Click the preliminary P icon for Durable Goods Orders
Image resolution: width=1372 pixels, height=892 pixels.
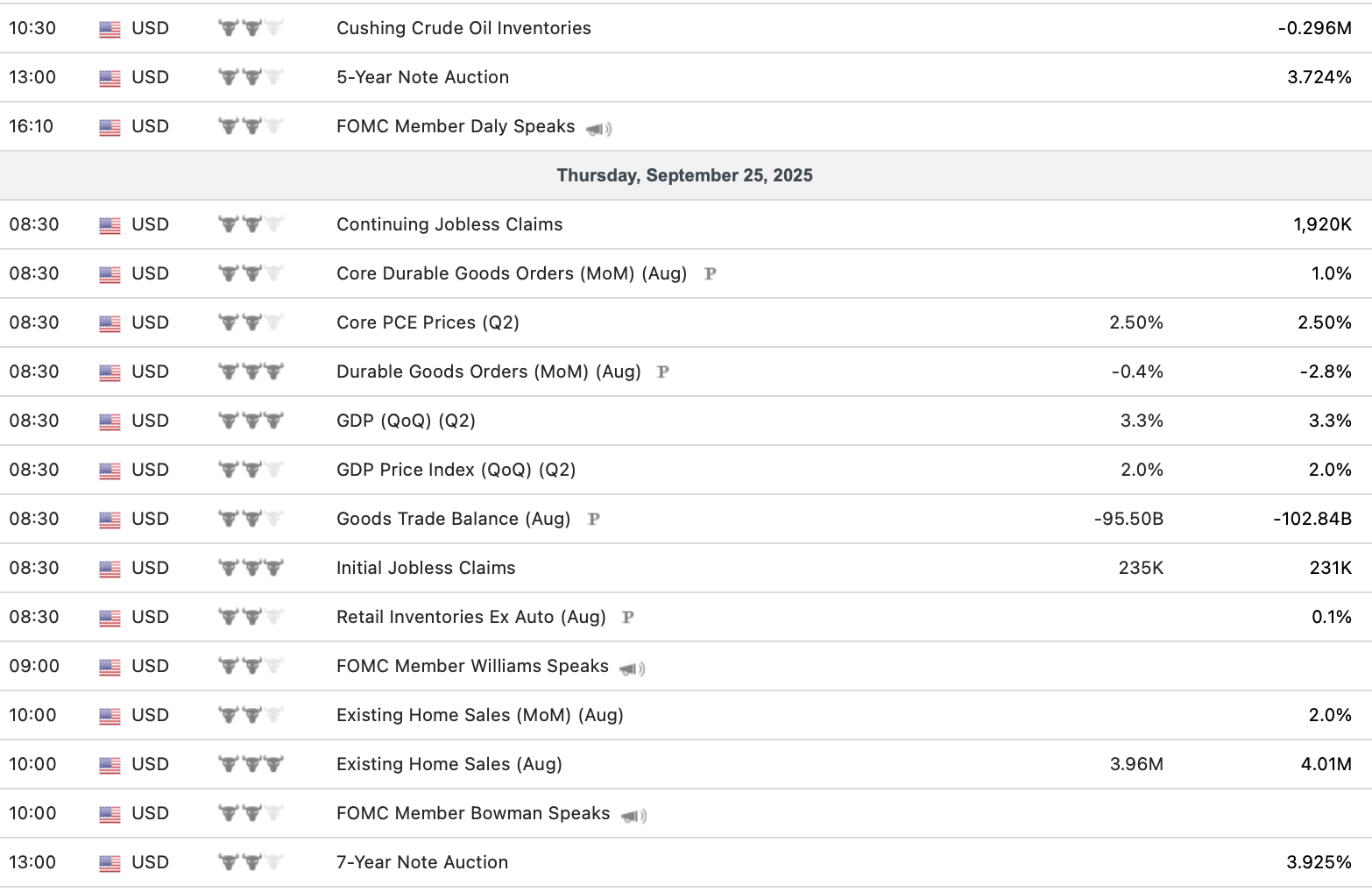click(663, 372)
